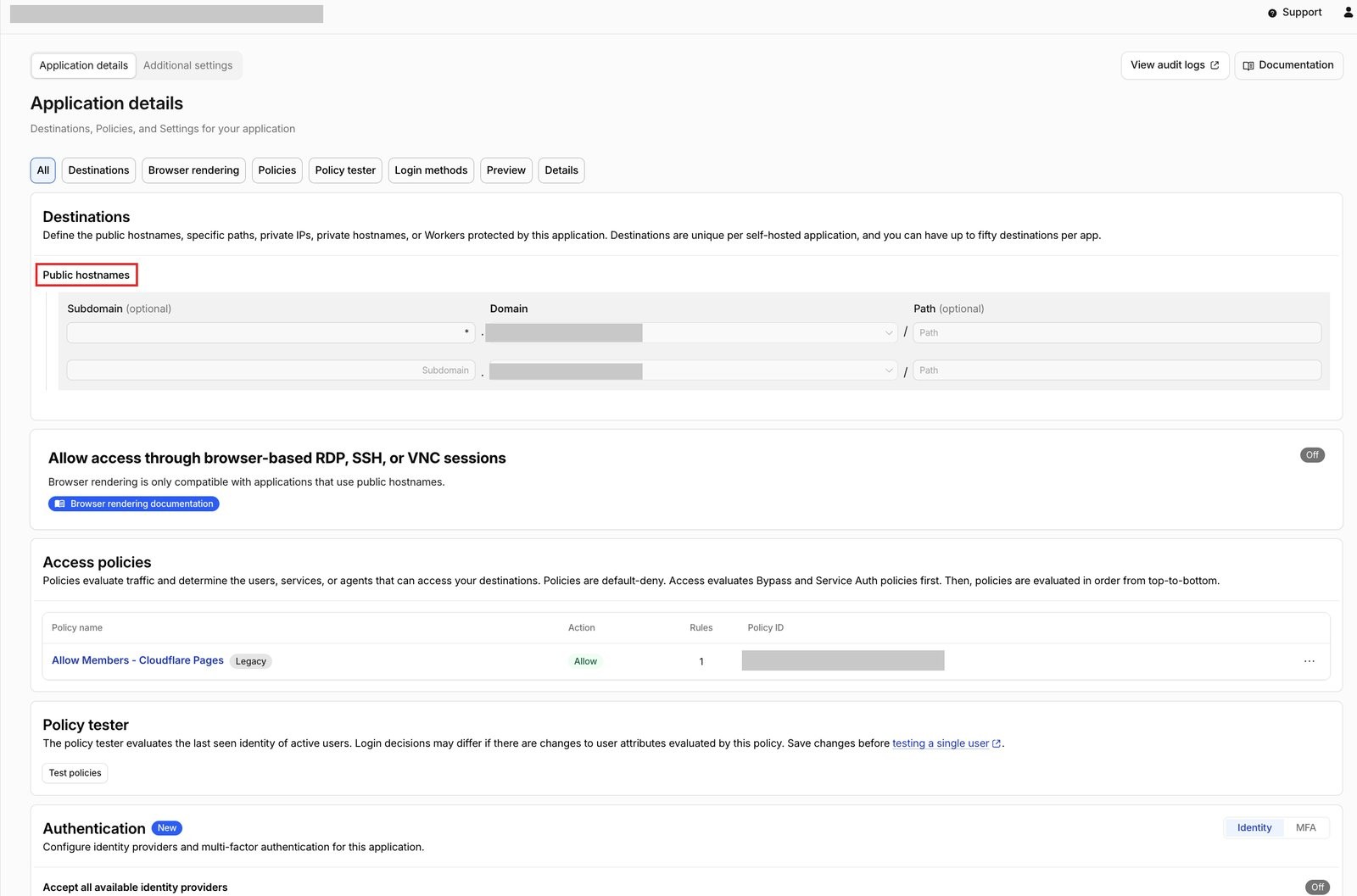
Task: Open the user account icon
Action: [x=1348, y=12]
